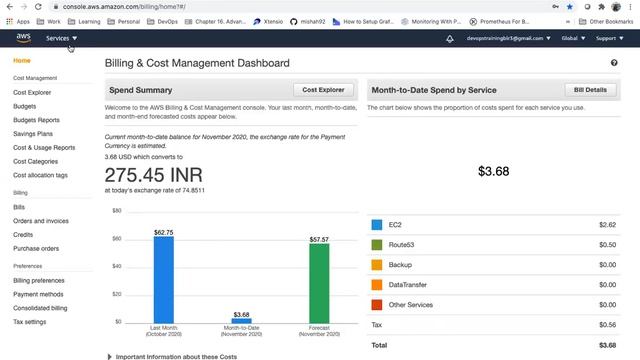Open the Xtensio bookmark
Image resolution: width=640 pixels, height=360 pixels.
click(x=268, y=22)
